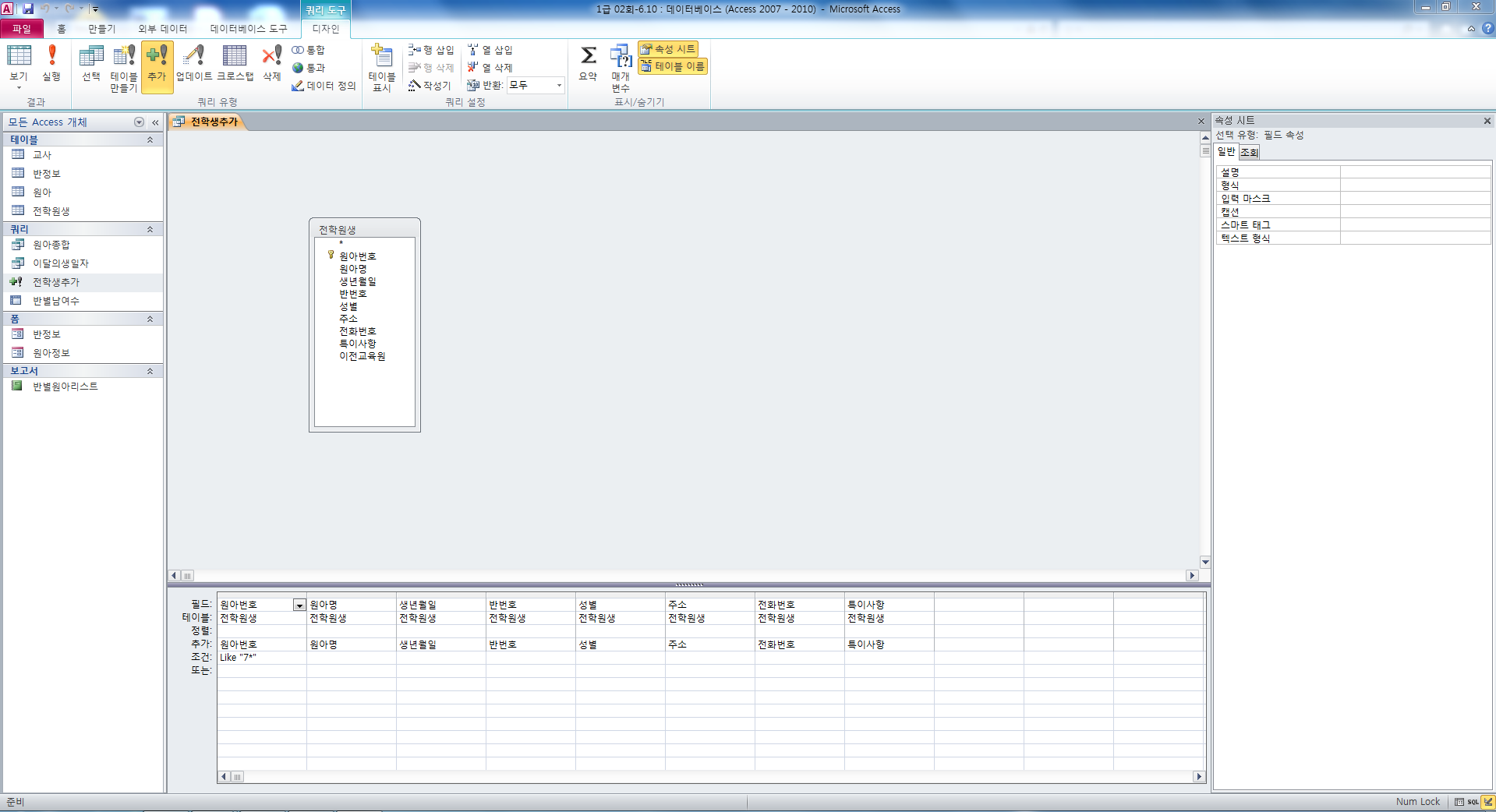The height and width of the screenshot is (812, 1496).
Task: Click the Insert Rows (행 삽입) button
Action: [431, 50]
